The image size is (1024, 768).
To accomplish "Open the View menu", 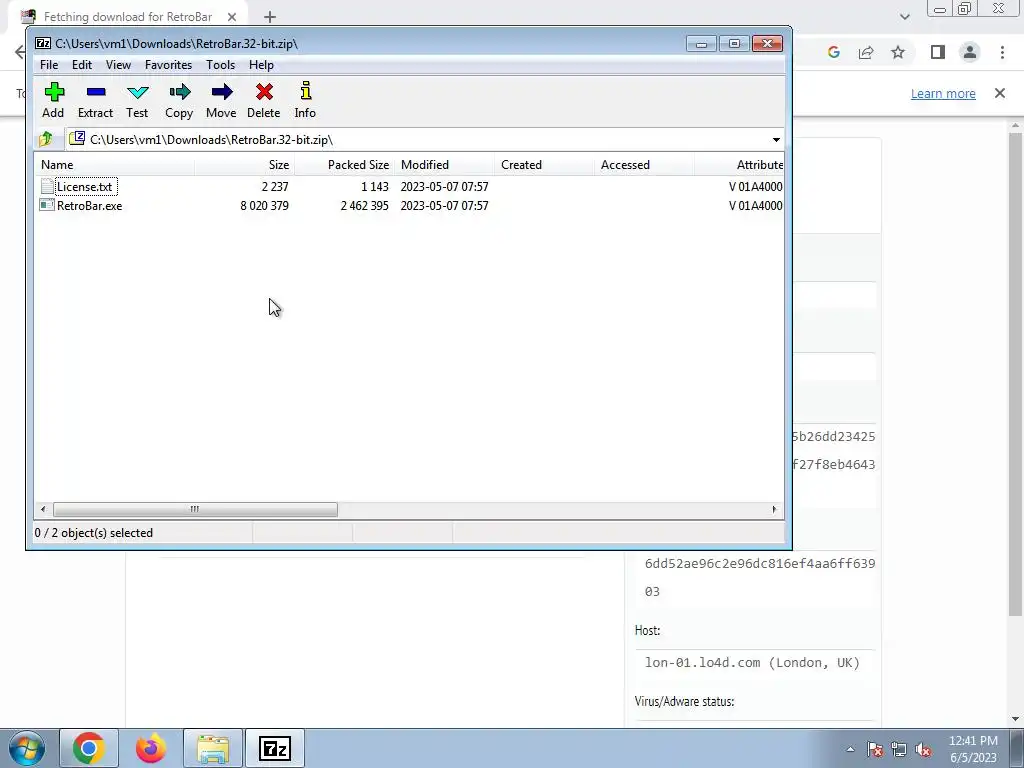I will pos(118,65).
